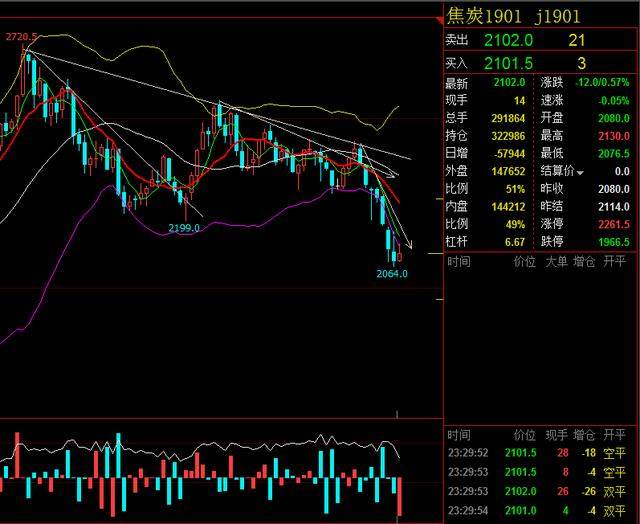The width and height of the screenshot is (640, 524).
Task: Click the 卖出 price 2102.0
Action: (x=509, y=40)
